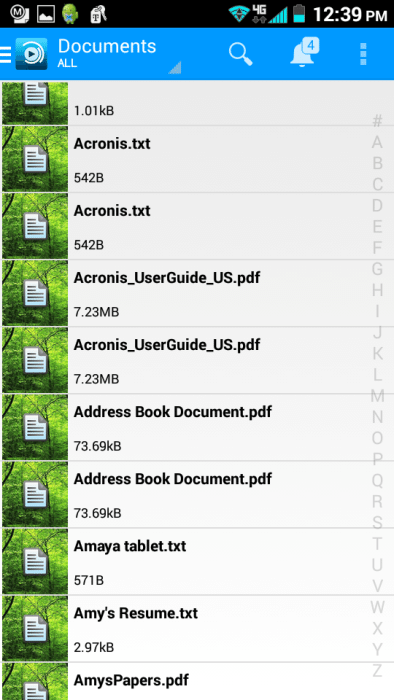
Task: Tap thumbnail of first Acronis.txt
Action: pos(35,158)
